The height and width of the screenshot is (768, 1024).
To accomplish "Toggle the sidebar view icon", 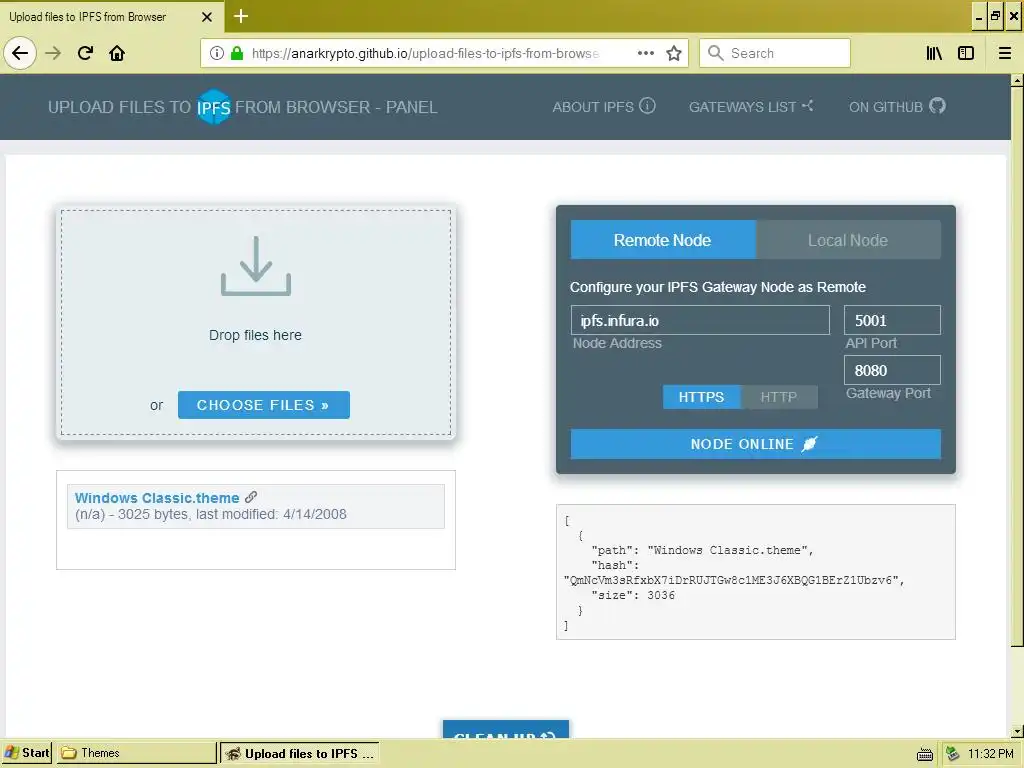I will tap(966, 53).
